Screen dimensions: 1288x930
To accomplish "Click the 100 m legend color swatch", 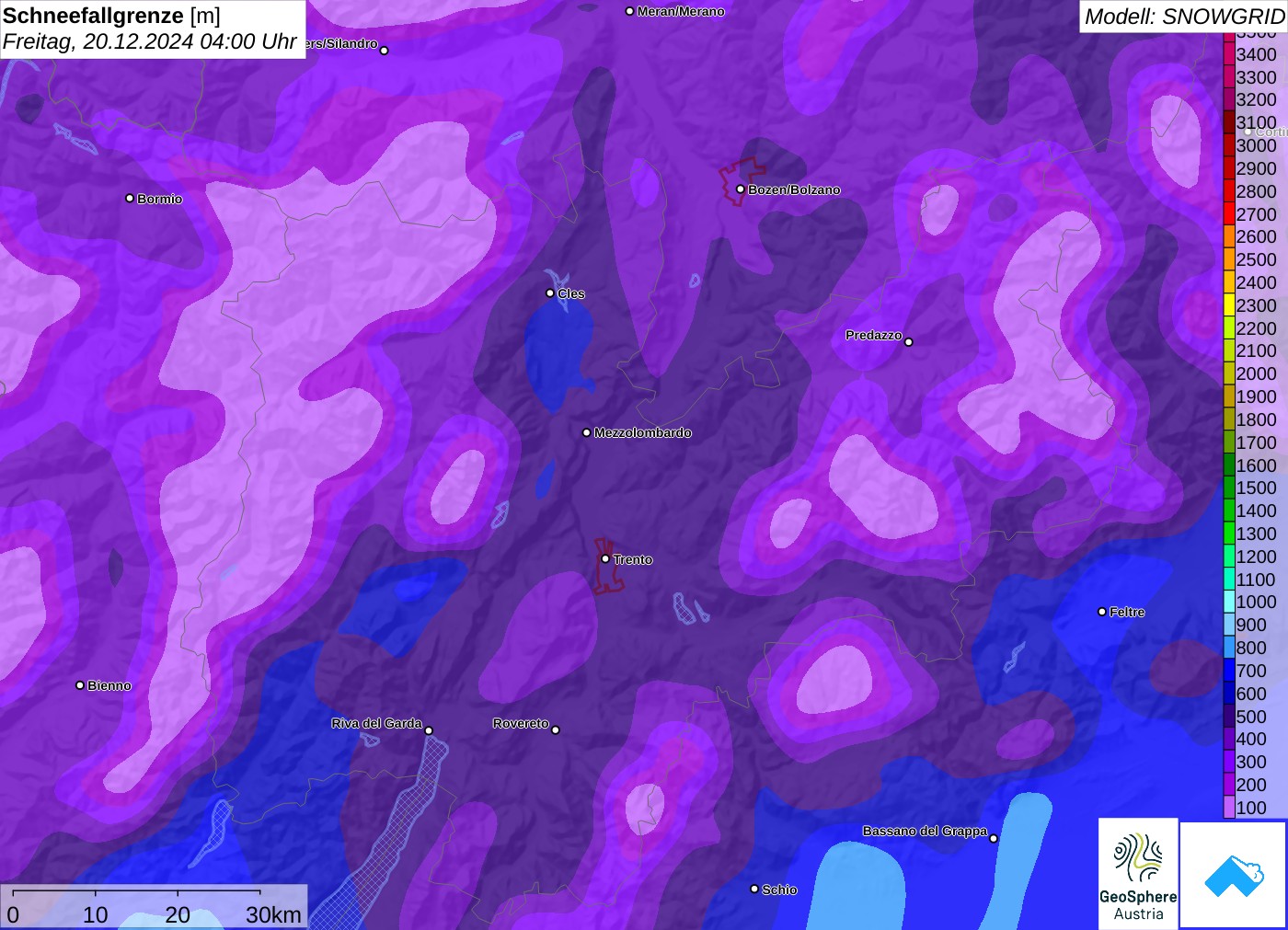I will 1229,808.
